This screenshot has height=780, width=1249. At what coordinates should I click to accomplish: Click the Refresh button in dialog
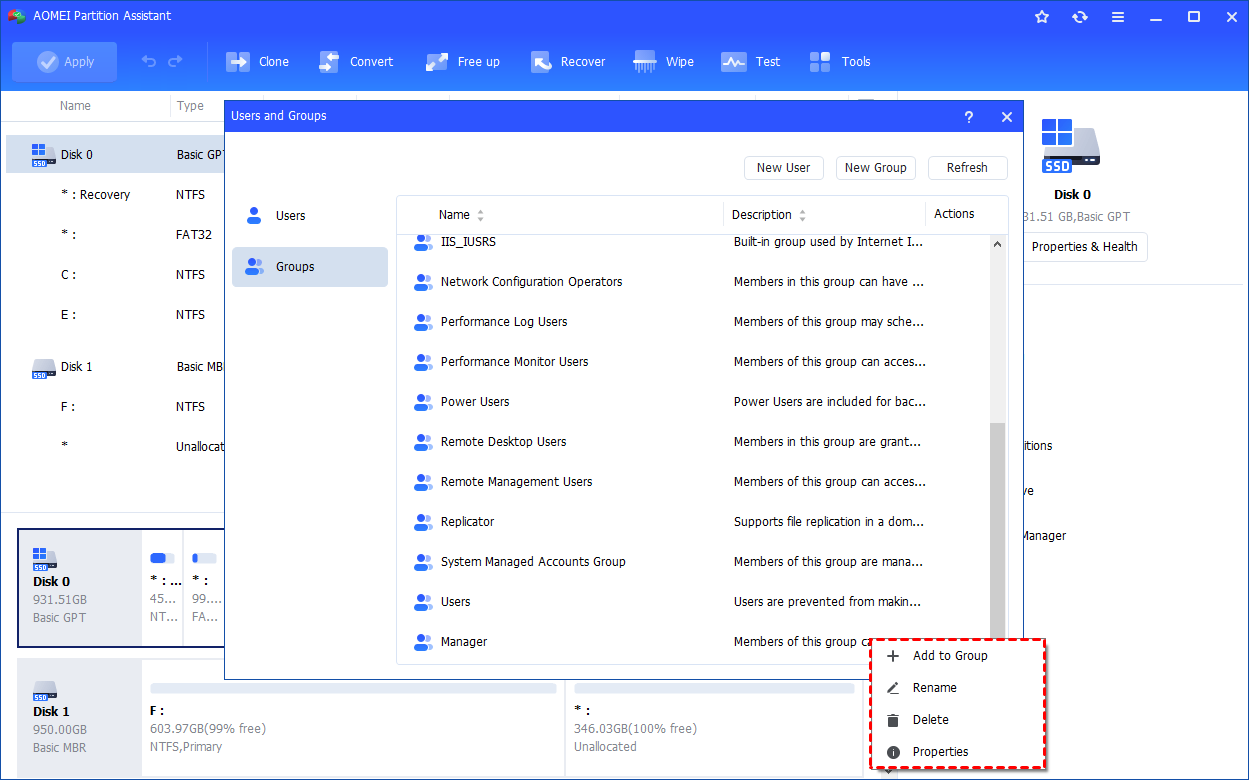coord(968,168)
